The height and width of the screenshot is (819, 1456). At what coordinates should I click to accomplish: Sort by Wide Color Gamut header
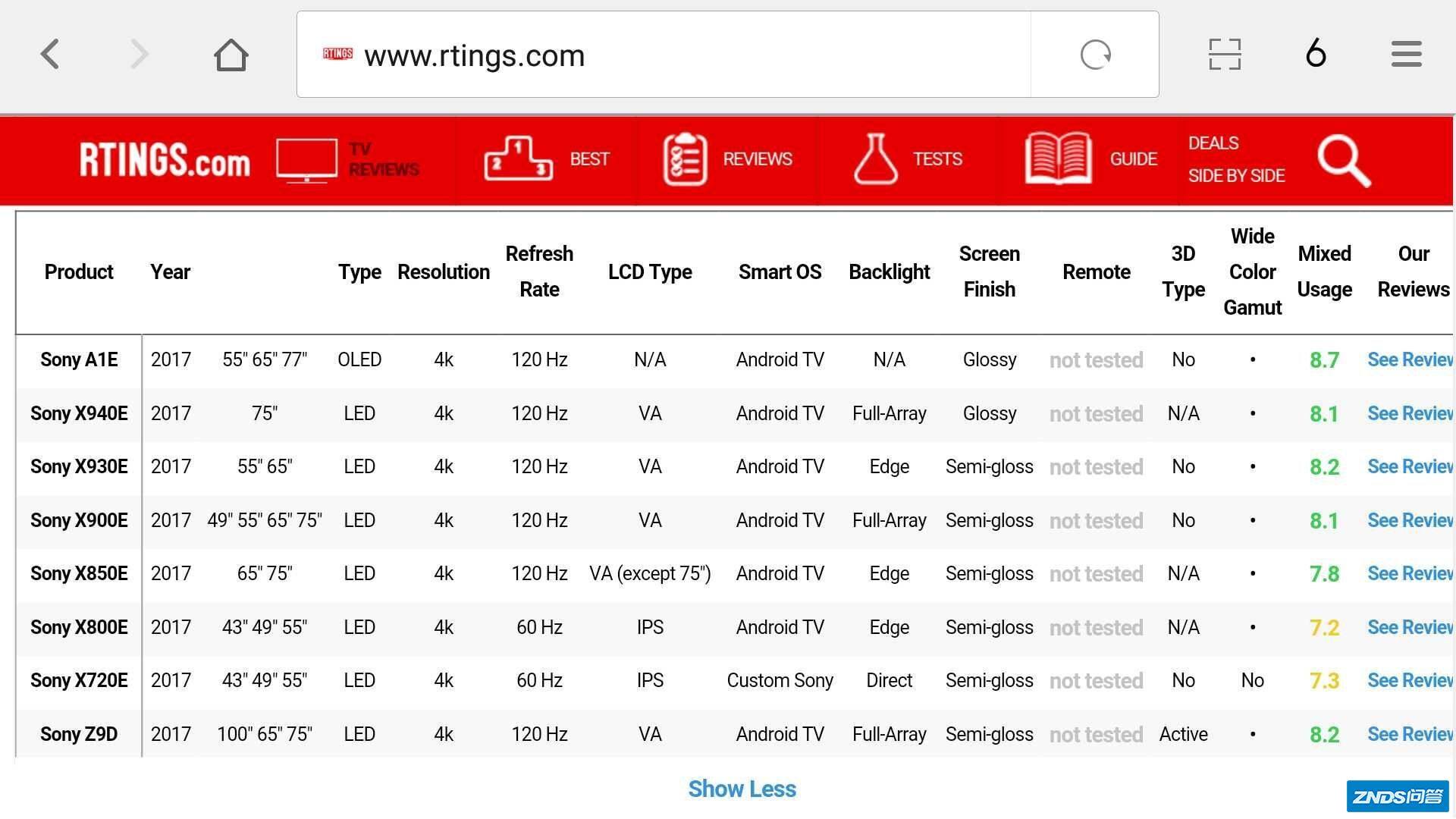click(x=1252, y=271)
